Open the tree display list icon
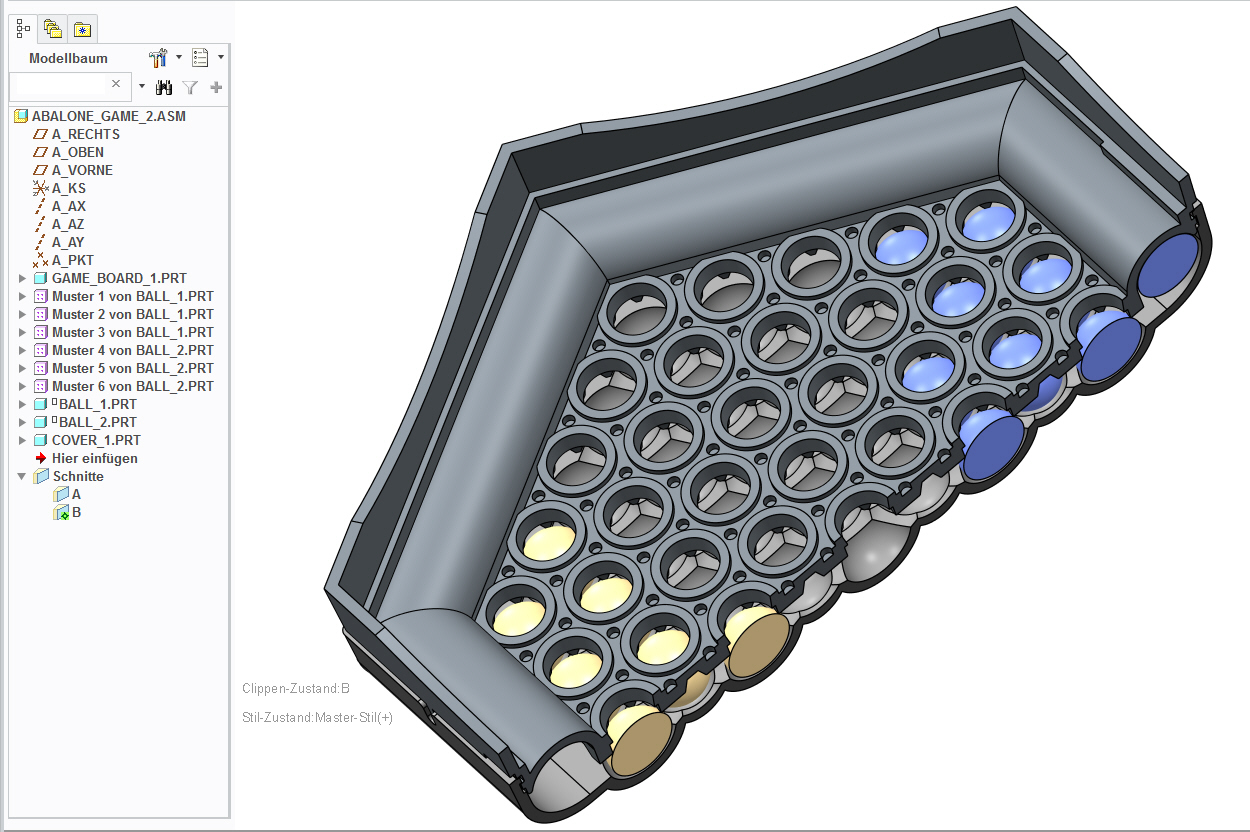Screen dimensions: 1250x832 (x=201, y=58)
